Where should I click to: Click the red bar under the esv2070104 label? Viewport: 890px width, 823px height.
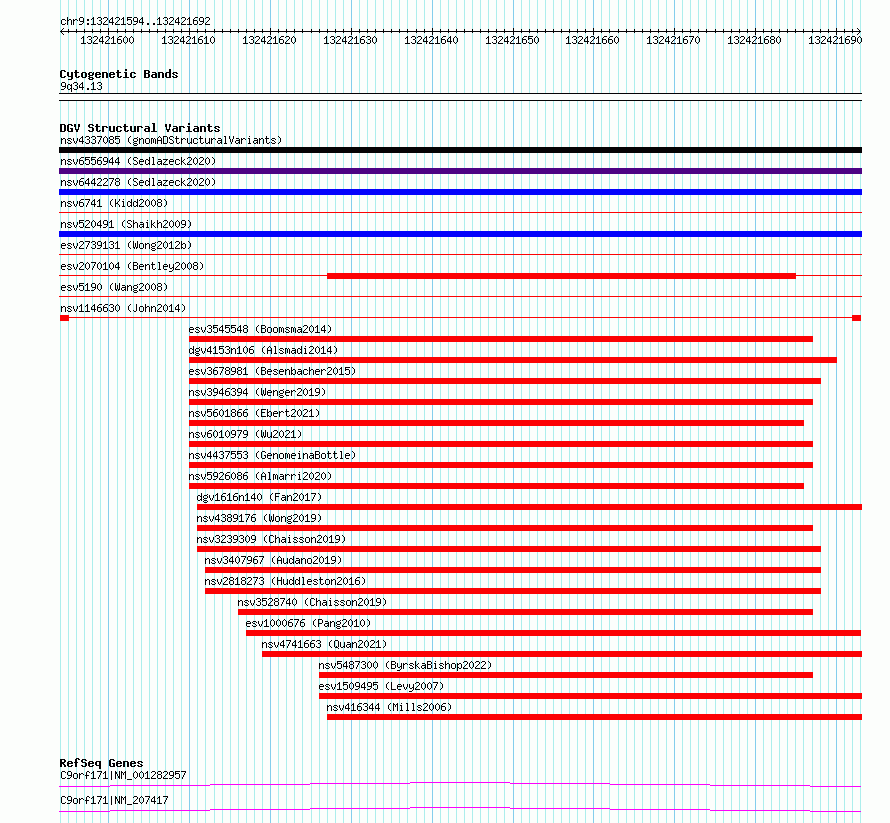[x=561, y=276]
